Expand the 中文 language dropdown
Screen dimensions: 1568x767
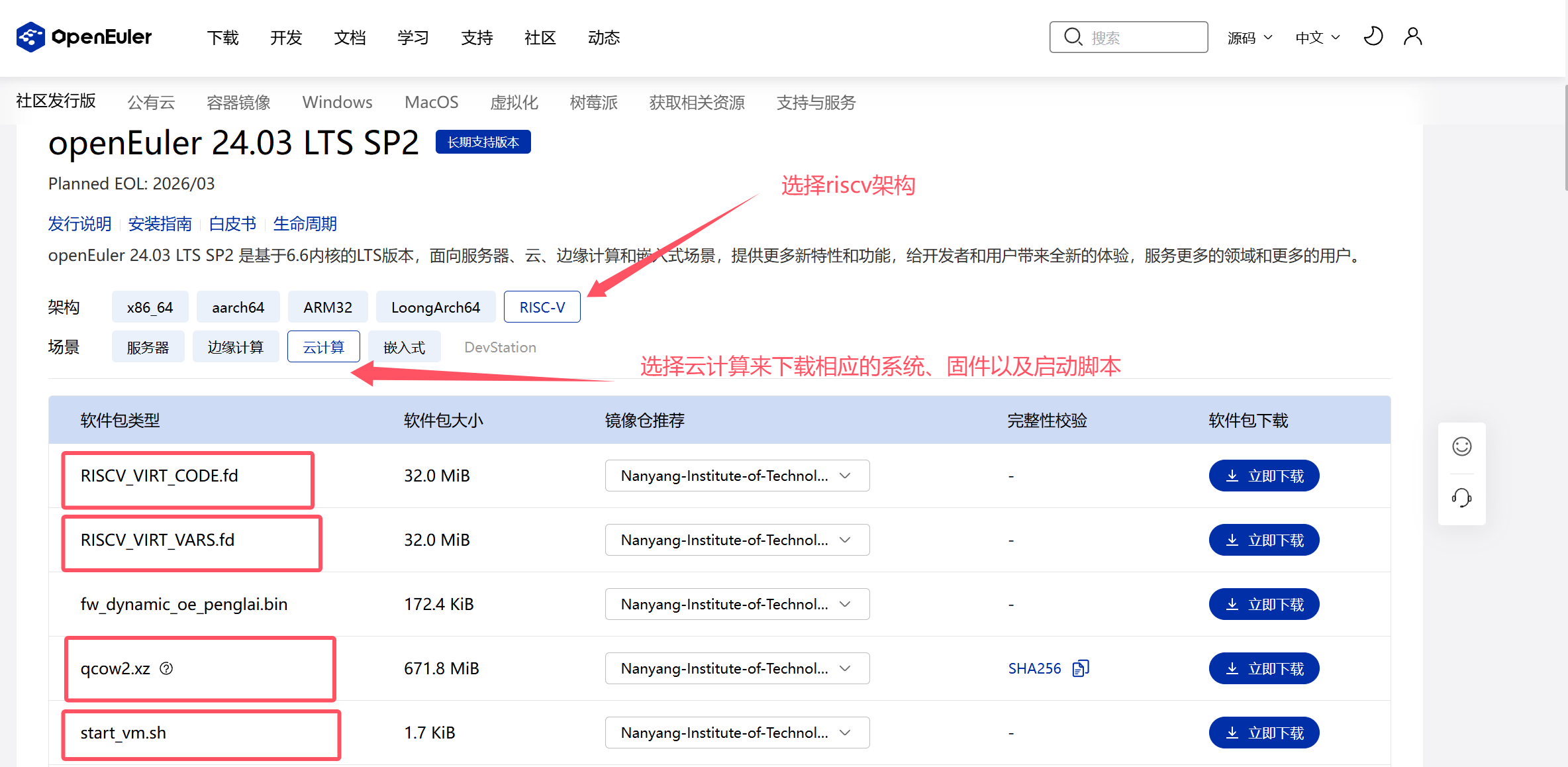[x=1317, y=38]
